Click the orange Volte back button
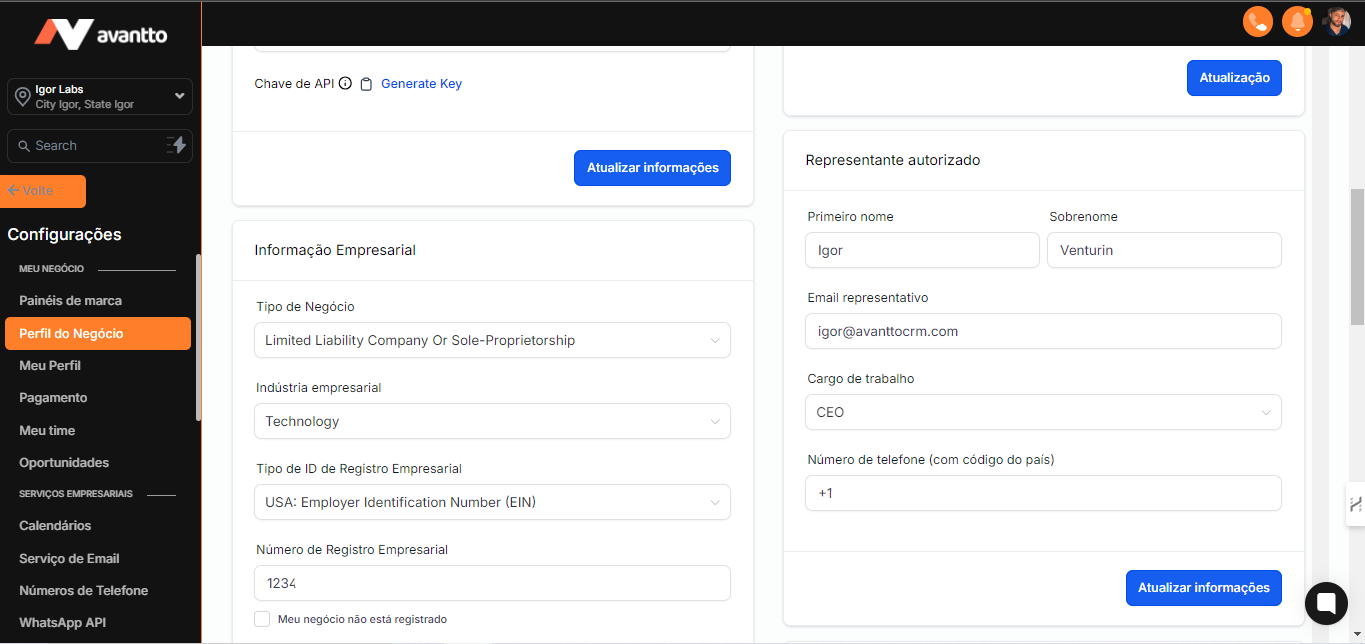 click(x=45, y=191)
